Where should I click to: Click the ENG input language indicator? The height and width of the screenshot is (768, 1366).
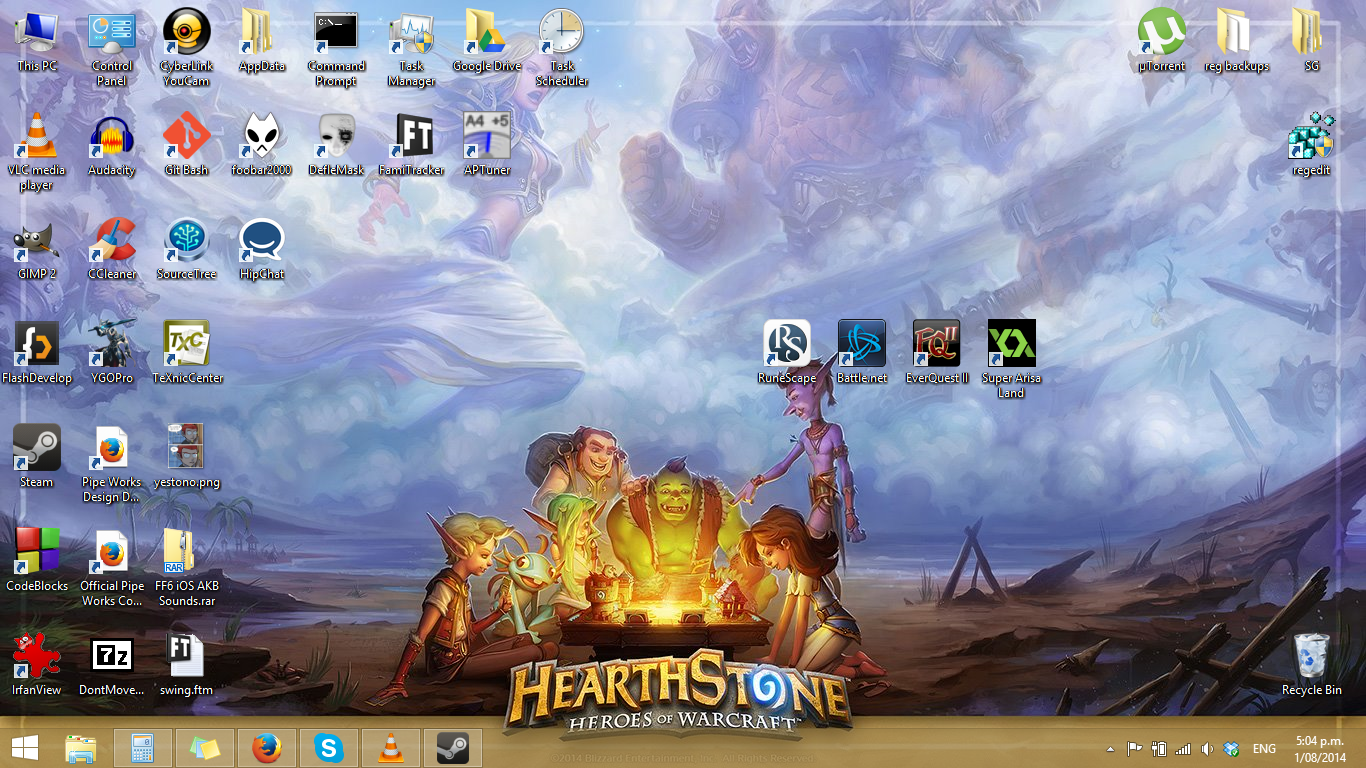[x=1264, y=749]
